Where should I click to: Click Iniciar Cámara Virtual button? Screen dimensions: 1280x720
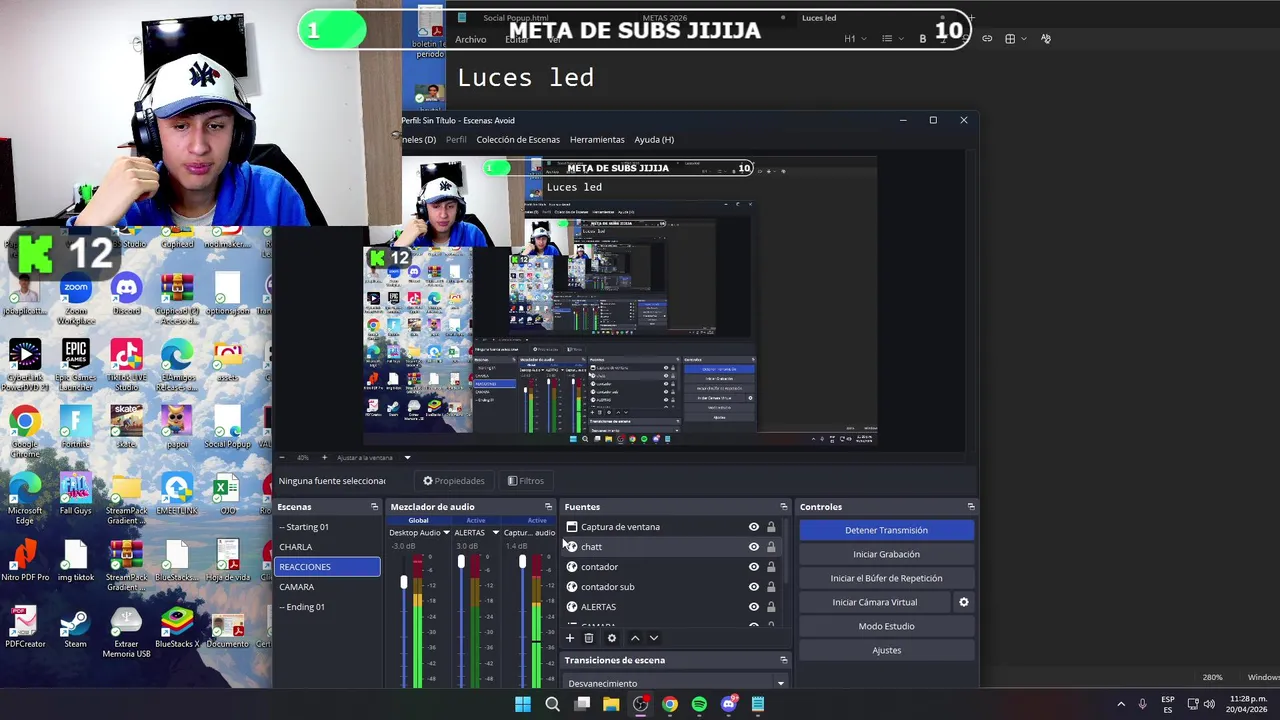click(874, 602)
